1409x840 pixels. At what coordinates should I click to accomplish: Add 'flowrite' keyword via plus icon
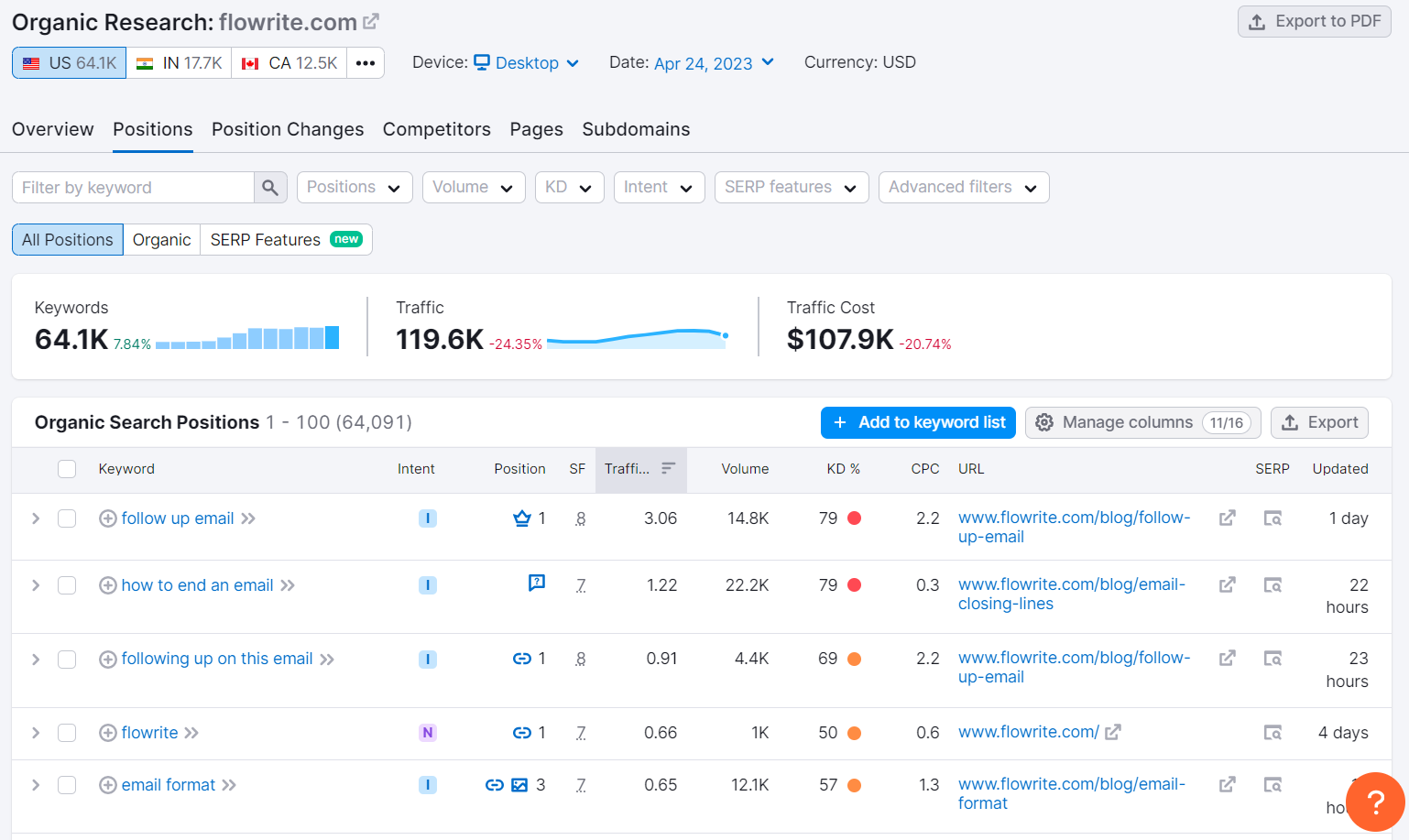(108, 733)
